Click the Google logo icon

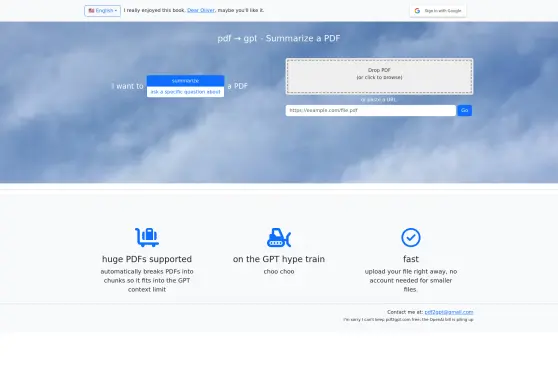[417, 11]
